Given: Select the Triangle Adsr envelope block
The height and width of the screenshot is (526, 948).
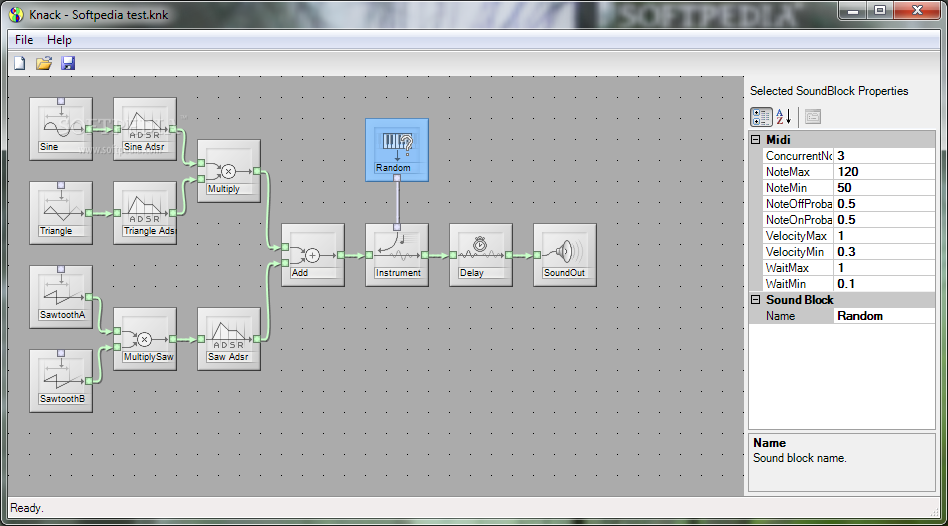Looking at the screenshot, I should [x=145, y=213].
